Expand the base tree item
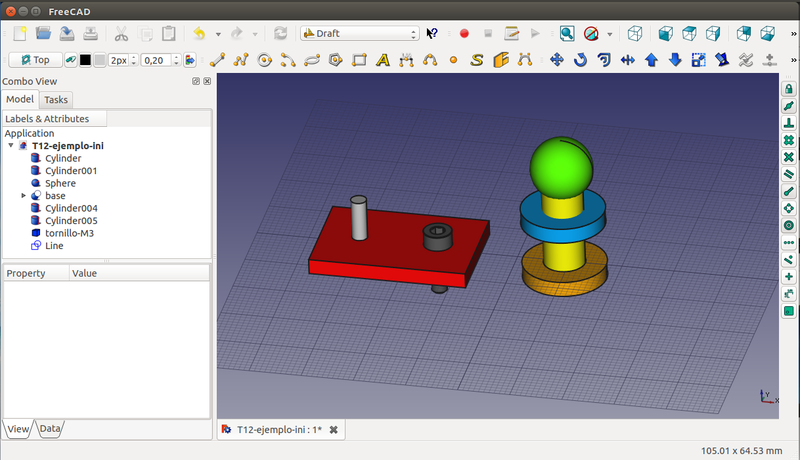 [23, 196]
